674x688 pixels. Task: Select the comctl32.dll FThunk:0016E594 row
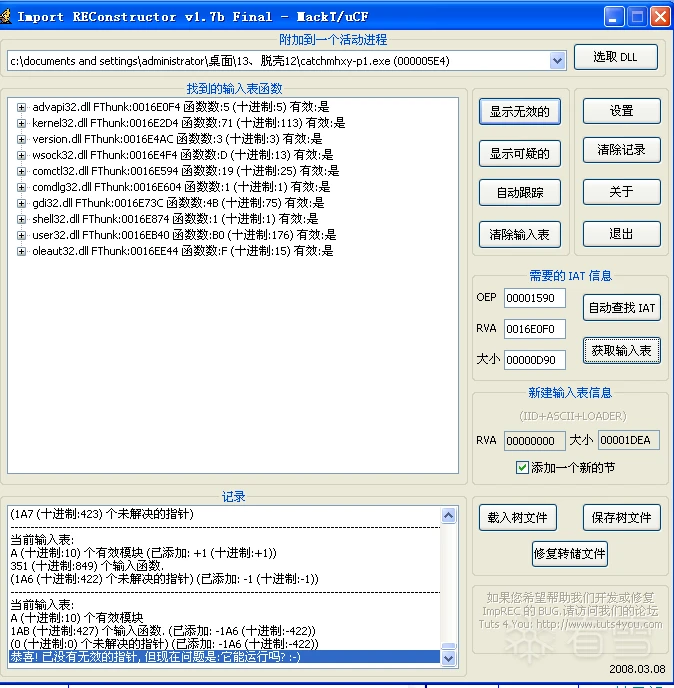[x=186, y=171]
